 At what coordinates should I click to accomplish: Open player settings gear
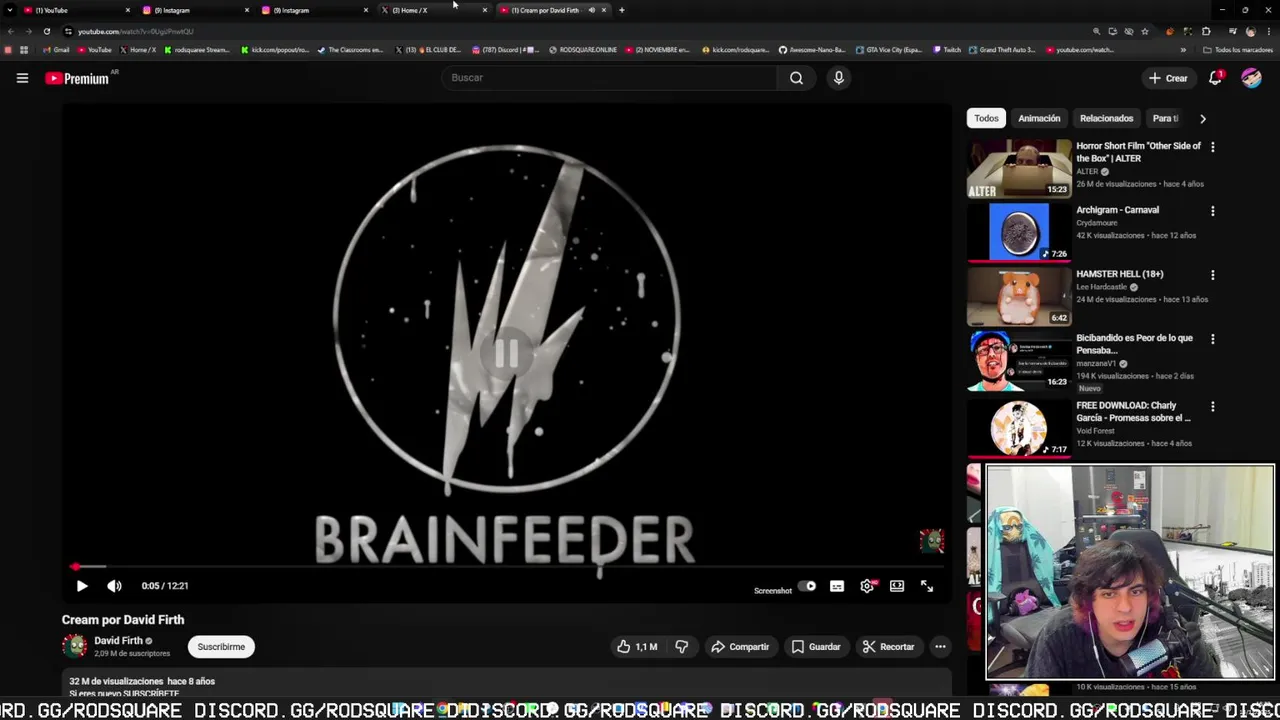(x=867, y=587)
